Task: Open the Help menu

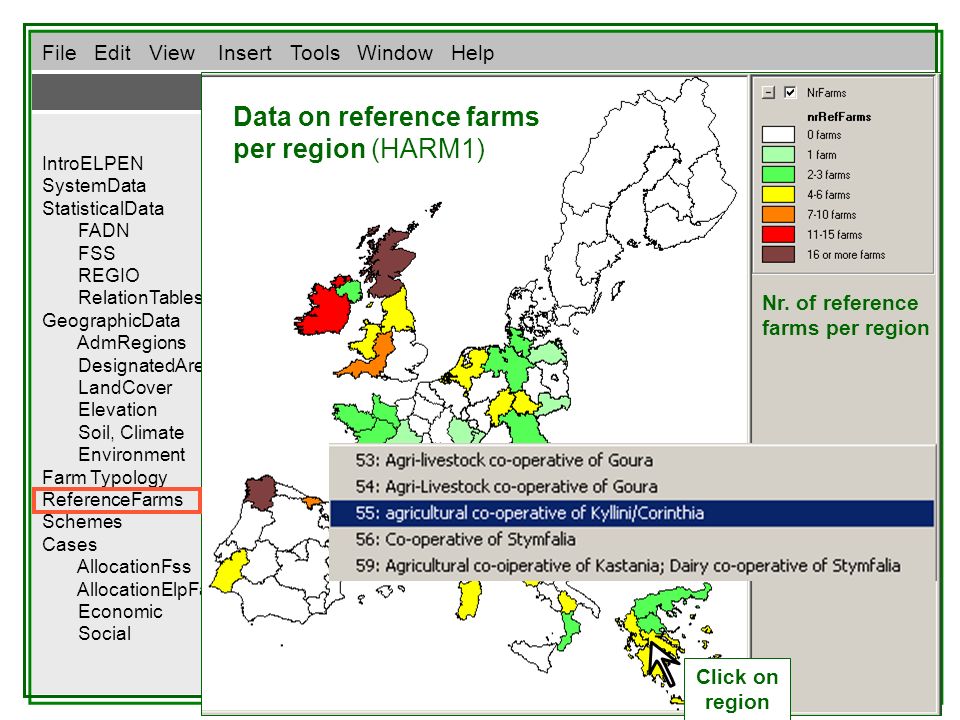Action: pos(473,53)
